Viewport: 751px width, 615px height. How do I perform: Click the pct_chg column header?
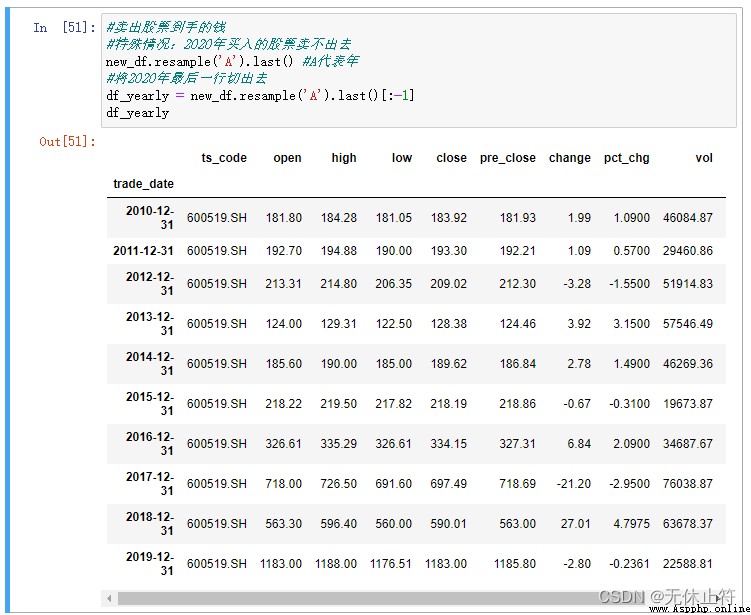pyautogui.click(x=626, y=158)
